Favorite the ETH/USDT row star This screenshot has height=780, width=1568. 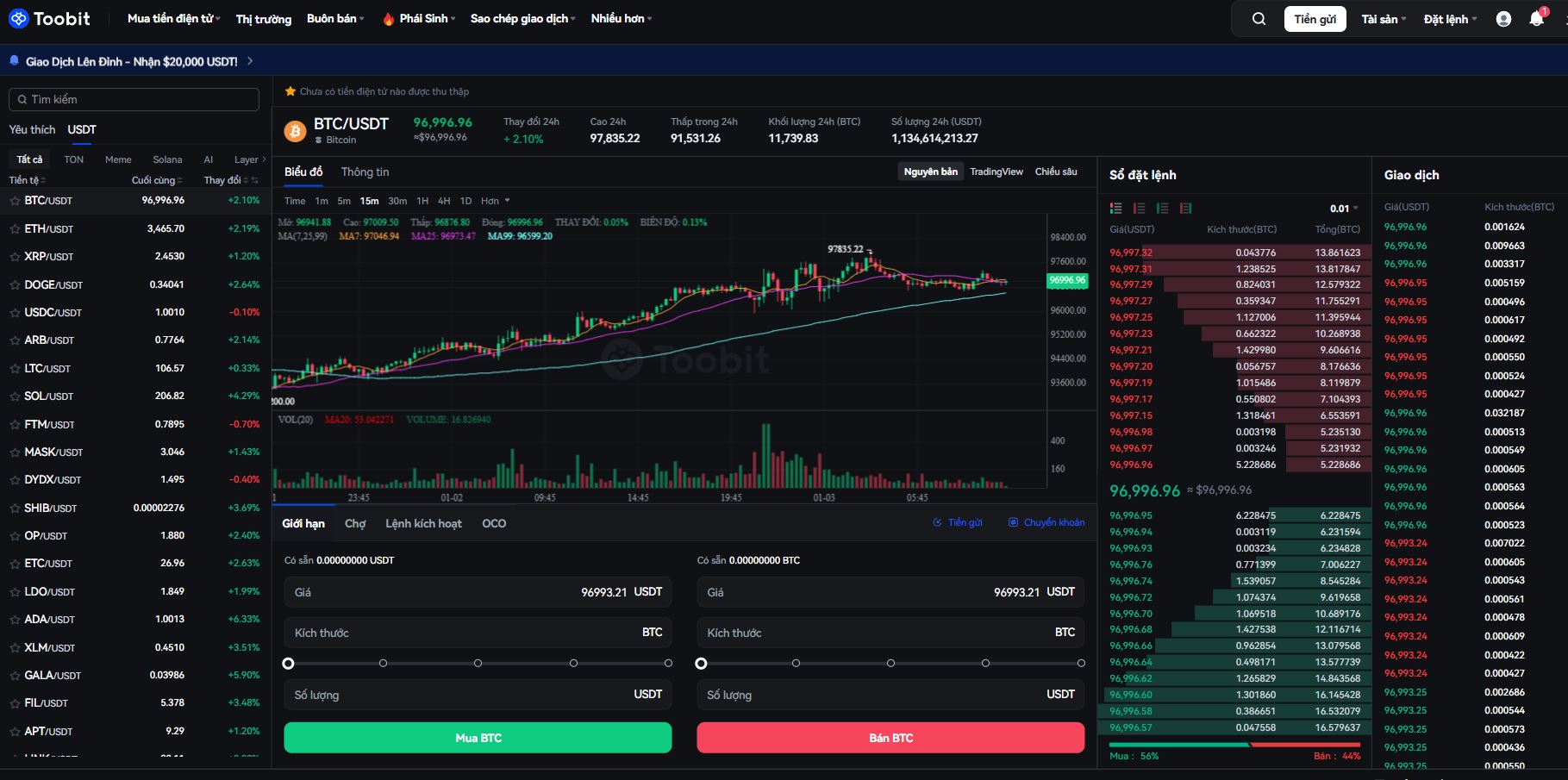click(x=15, y=228)
